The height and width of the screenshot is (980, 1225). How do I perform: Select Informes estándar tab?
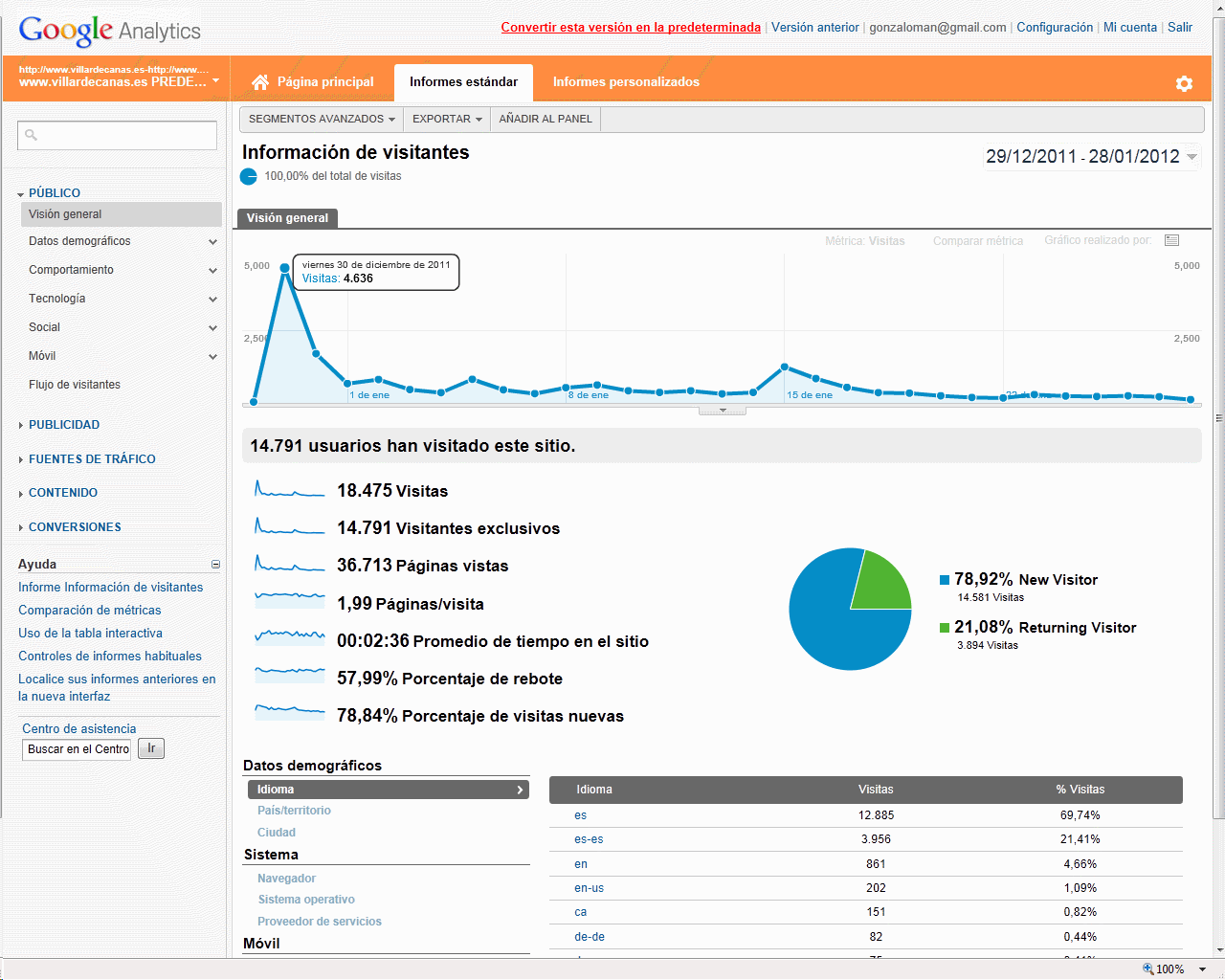[464, 82]
